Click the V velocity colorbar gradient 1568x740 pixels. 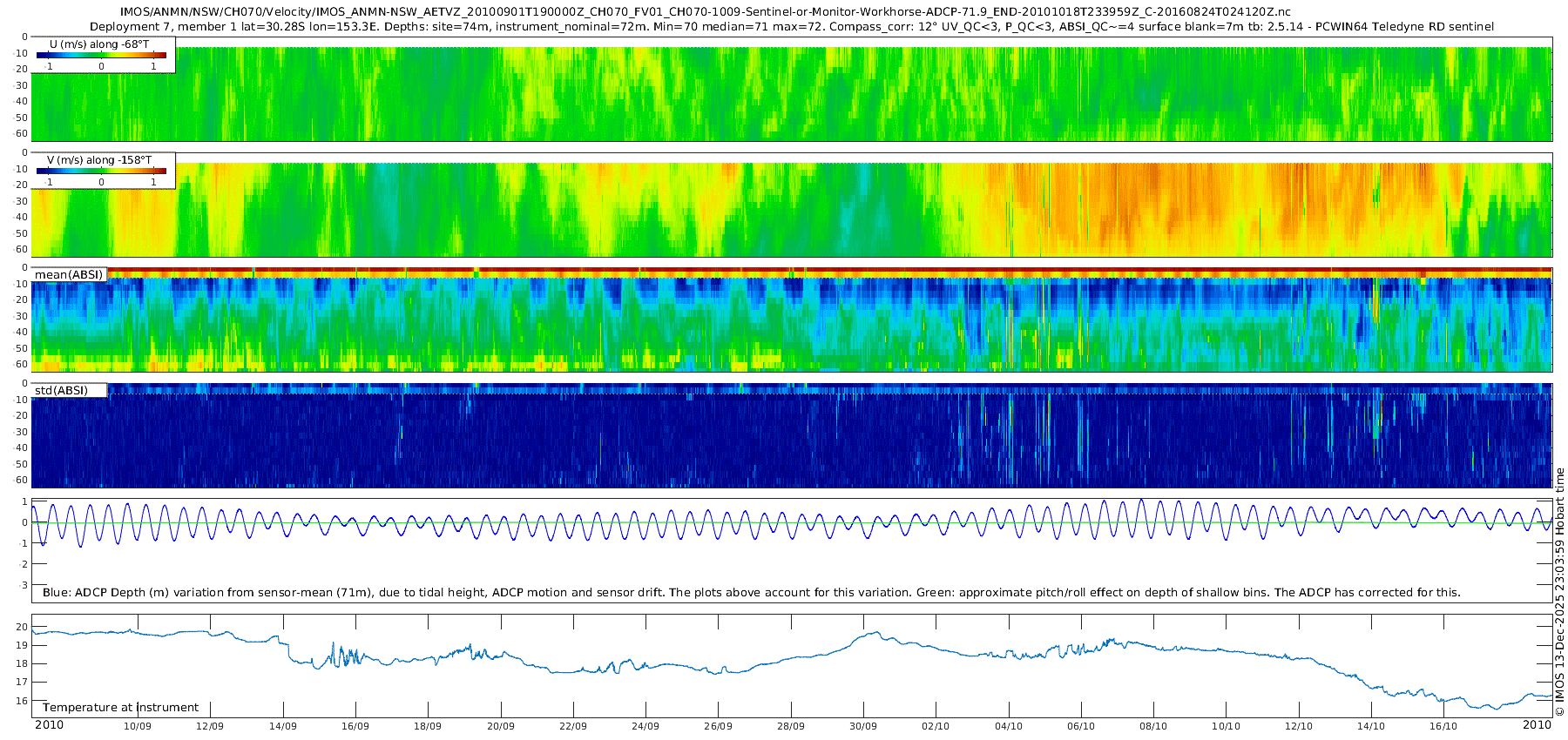101,171
